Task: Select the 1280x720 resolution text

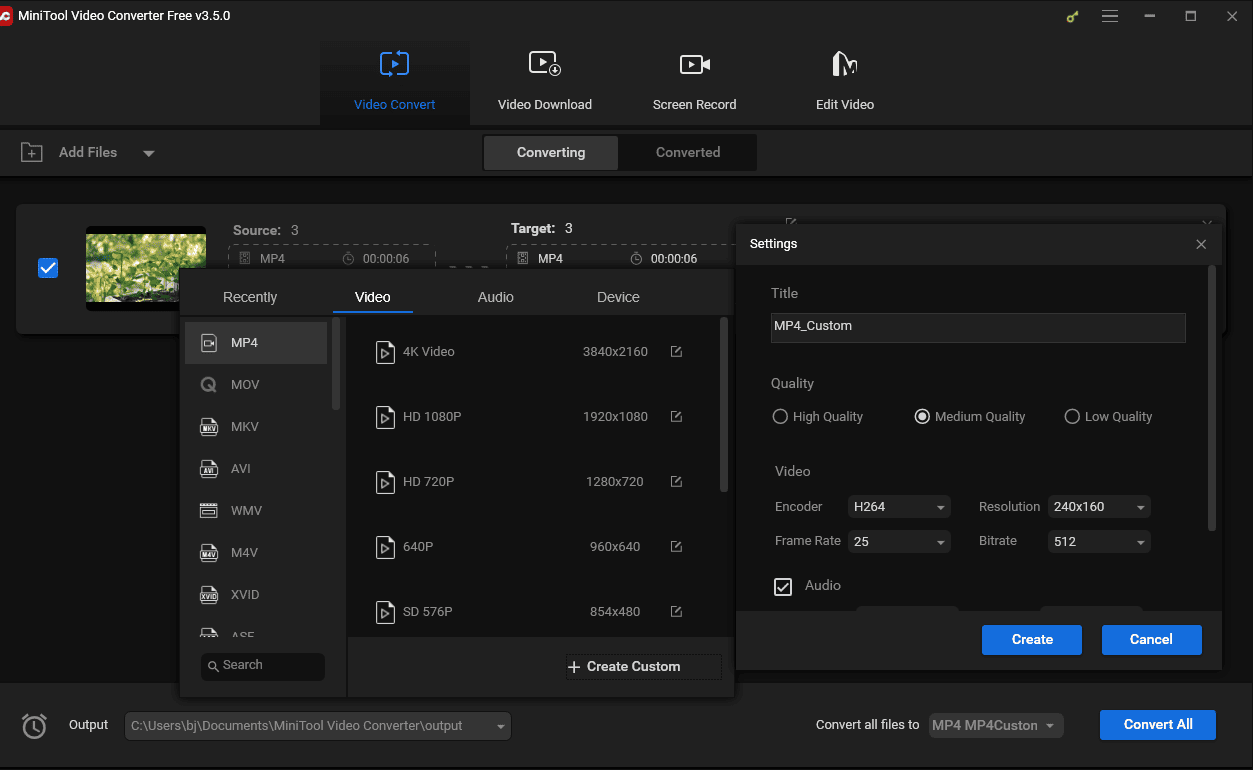Action: click(615, 482)
